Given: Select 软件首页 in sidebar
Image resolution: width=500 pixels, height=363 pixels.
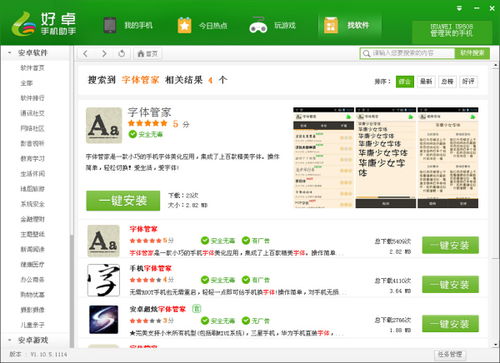Looking at the screenshot, I should (32, 68).
